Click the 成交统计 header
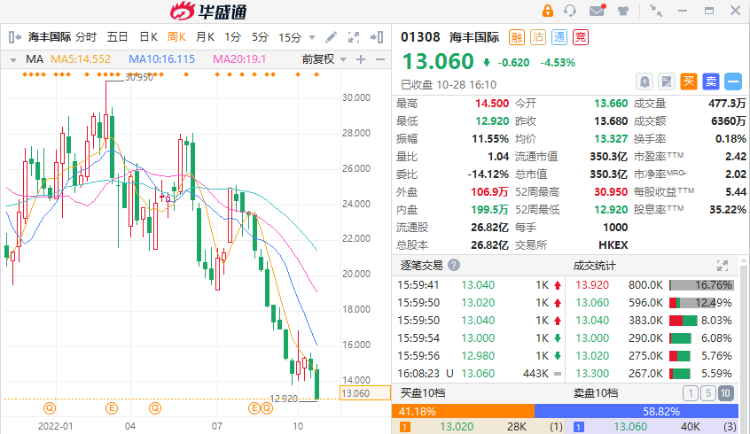This screenshot has height=434, width=750. [x=595, y=266]
